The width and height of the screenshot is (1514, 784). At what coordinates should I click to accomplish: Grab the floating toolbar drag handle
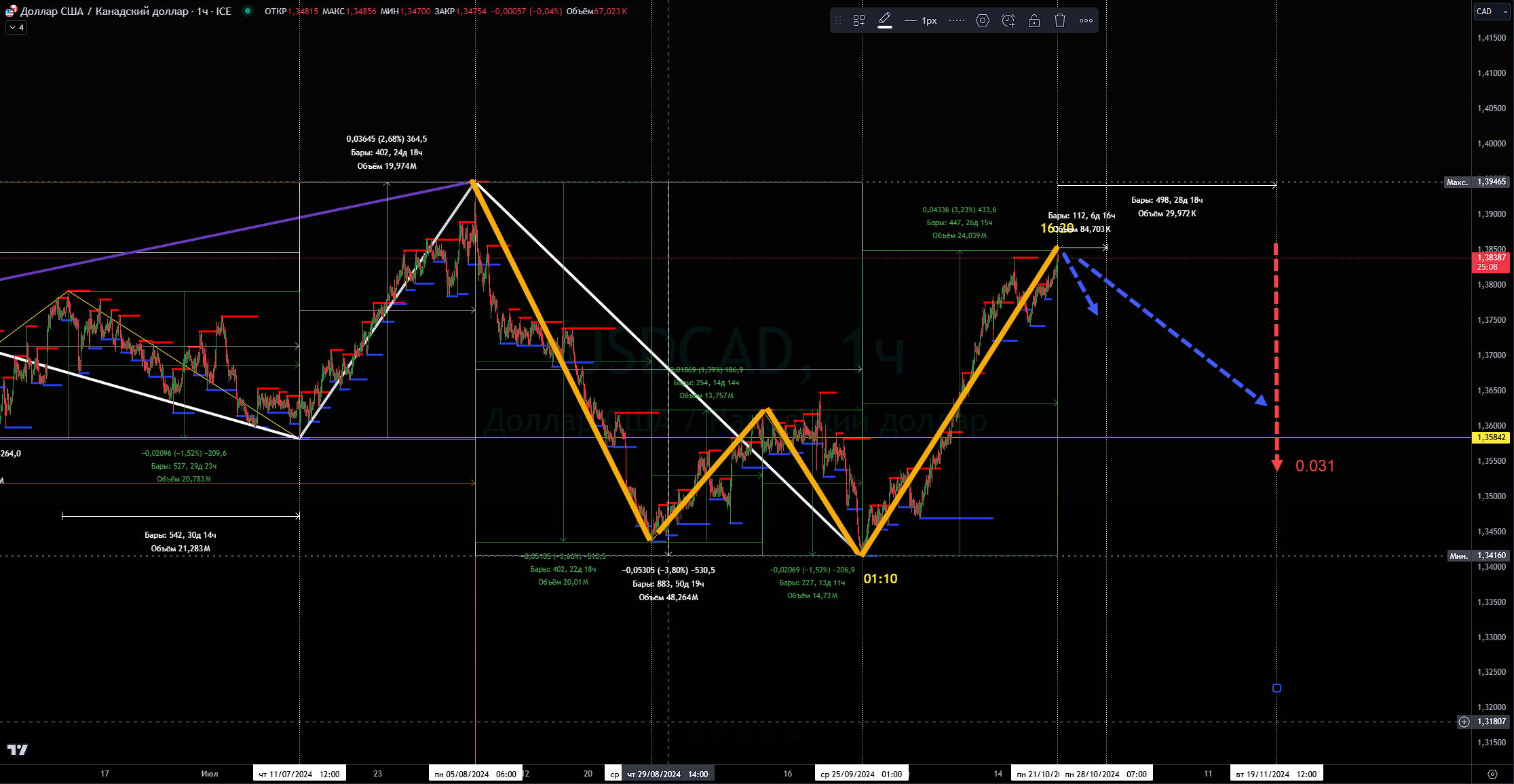pos(838,20)
